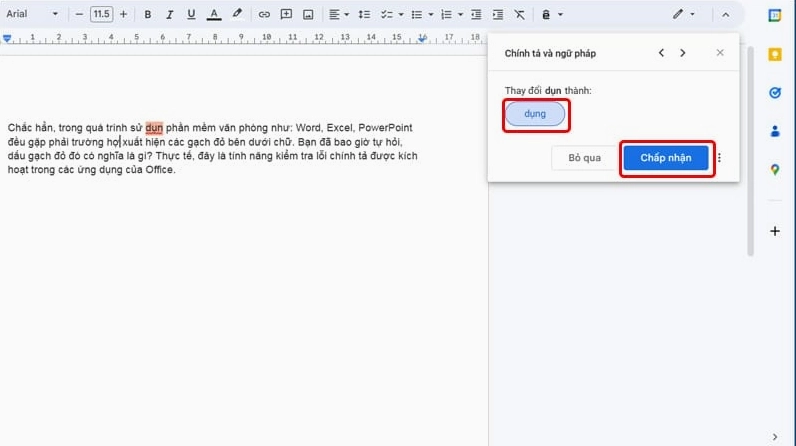Add a comment
Viewport: 796px width, 446px height.
coord(286,15)
